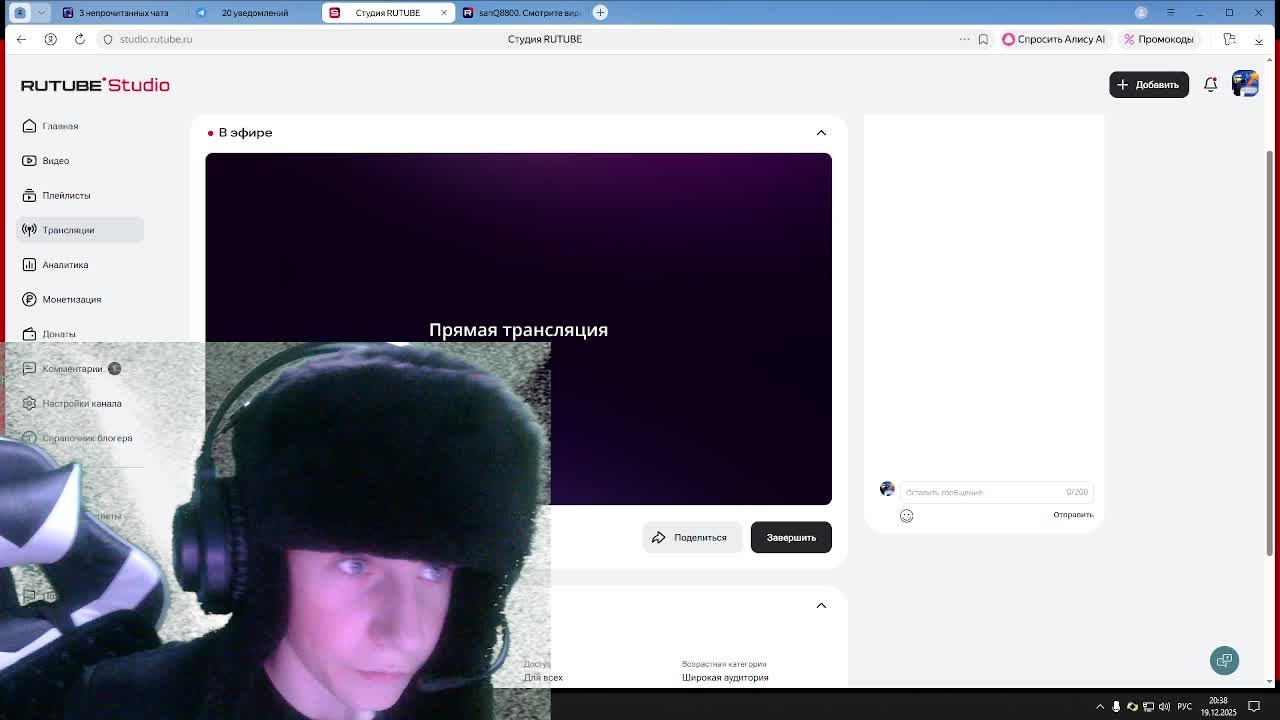Open Промокоды in the browser toolbar
Image resolution: width=1280 pixels, height=720 pixels.
(1159, 39)
